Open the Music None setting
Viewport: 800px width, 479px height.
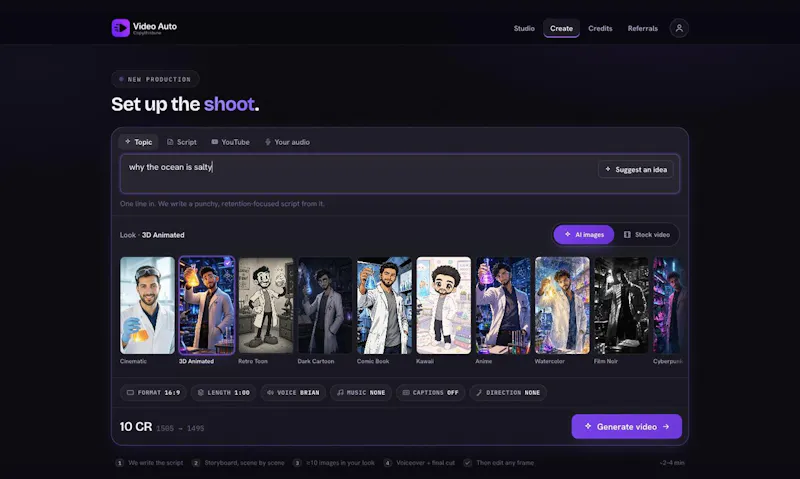pyautogui.click(x=361, y=392)
